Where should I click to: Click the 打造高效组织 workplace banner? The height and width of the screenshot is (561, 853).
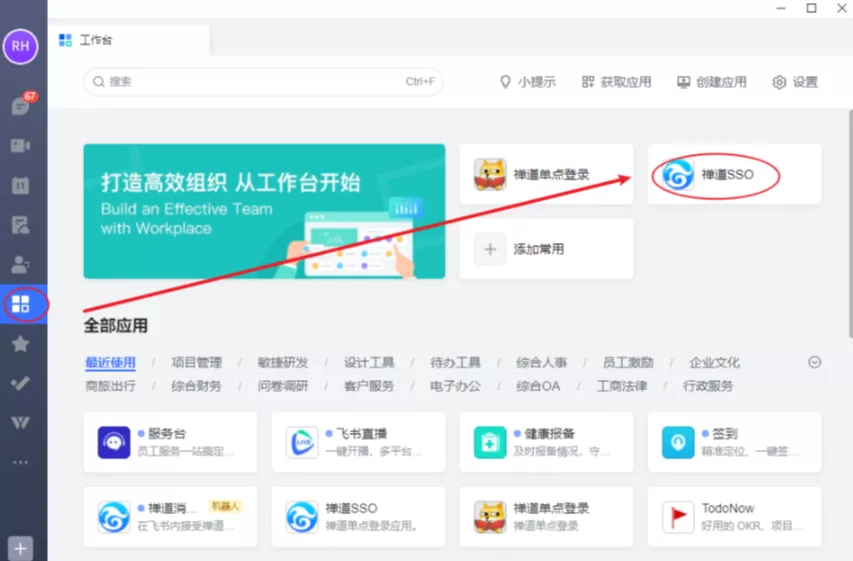[264, 211]
